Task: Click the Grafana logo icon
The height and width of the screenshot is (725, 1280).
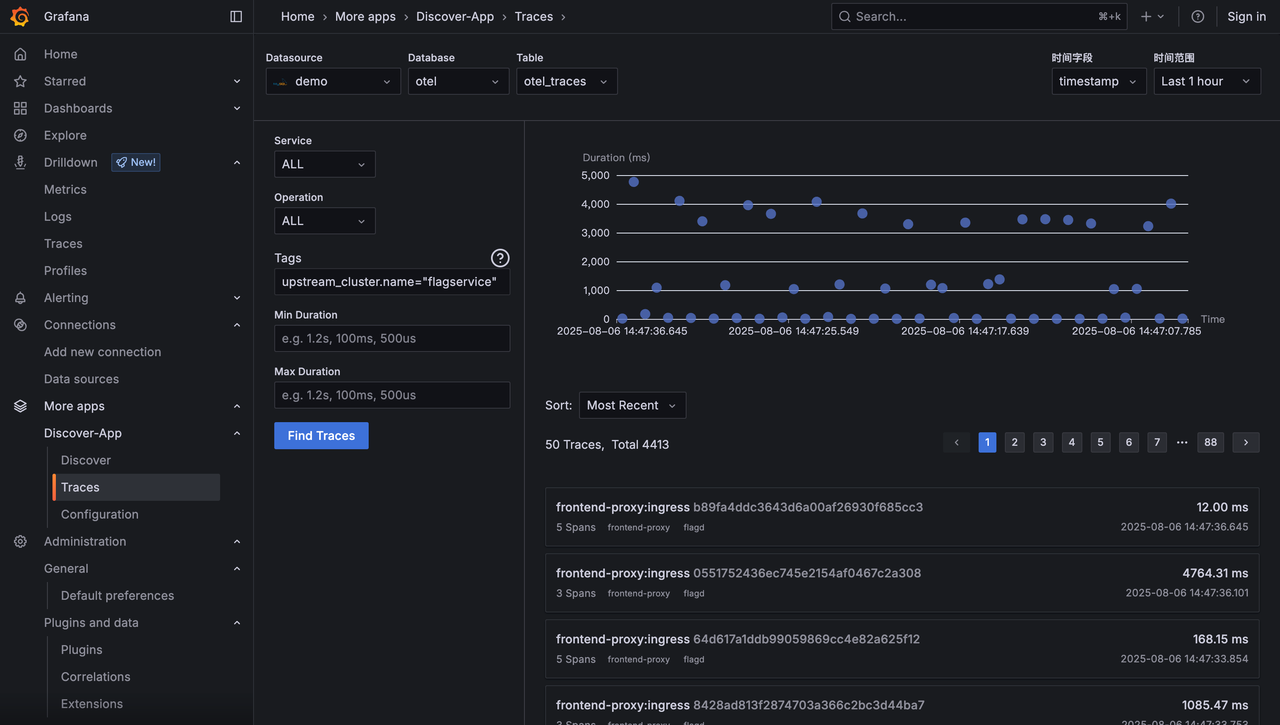Action: [x=20, y=16]
